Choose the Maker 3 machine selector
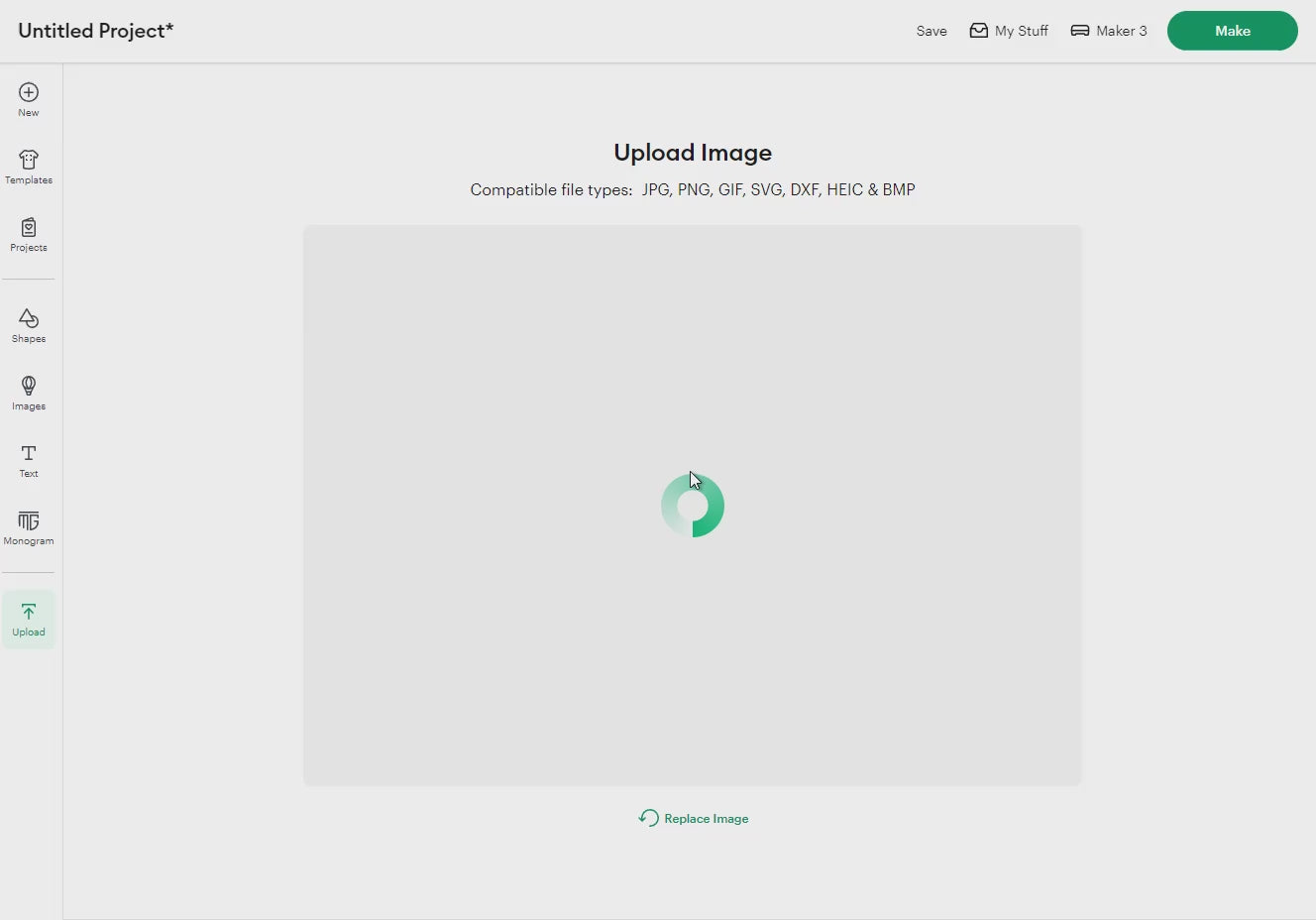The height and width of the screenshot is (920, 1316). click(1109, 31)
